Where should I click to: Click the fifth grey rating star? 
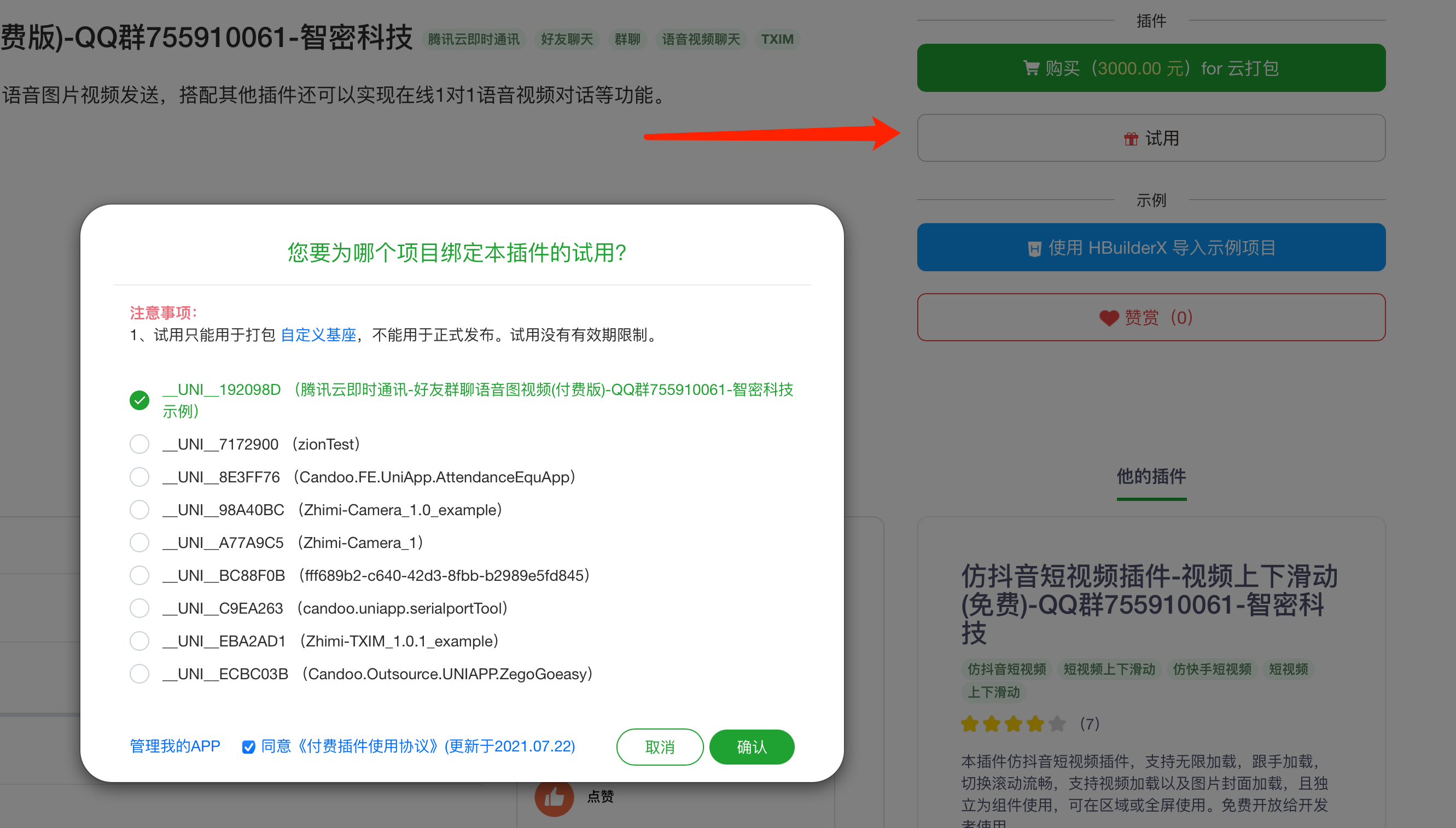(x=1057, y=724)
